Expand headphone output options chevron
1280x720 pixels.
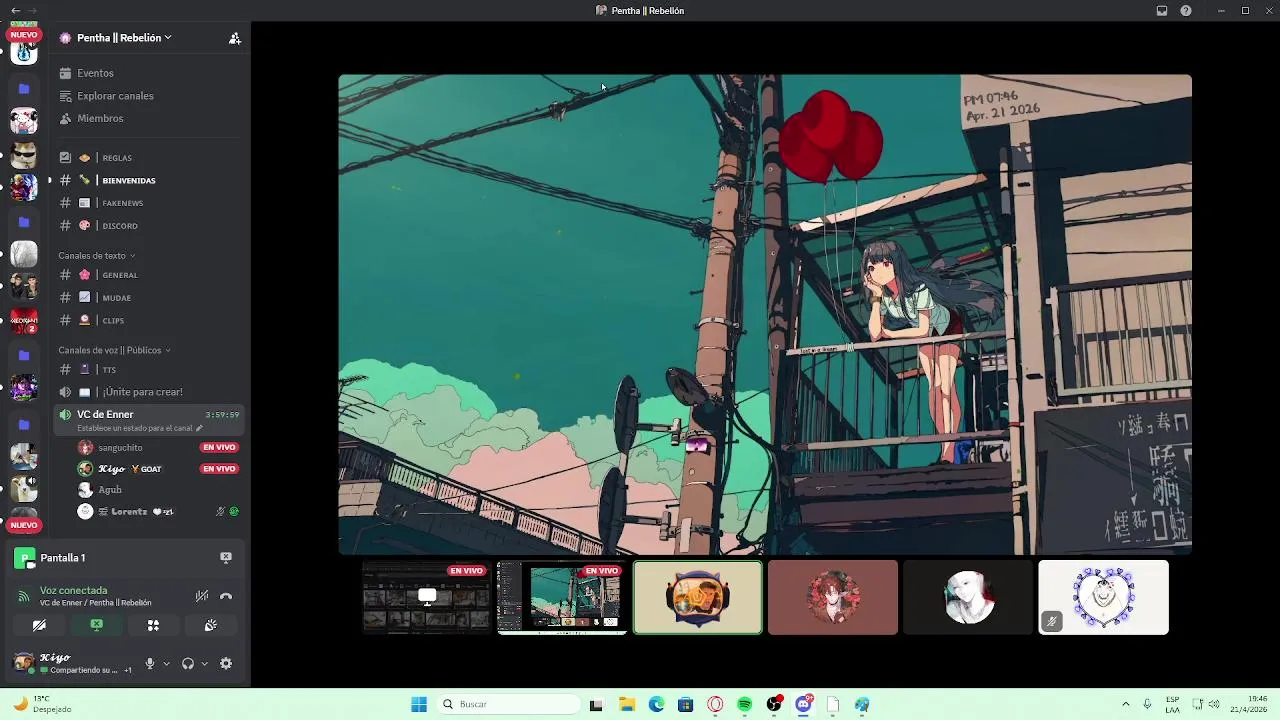[x=204, y=664]
